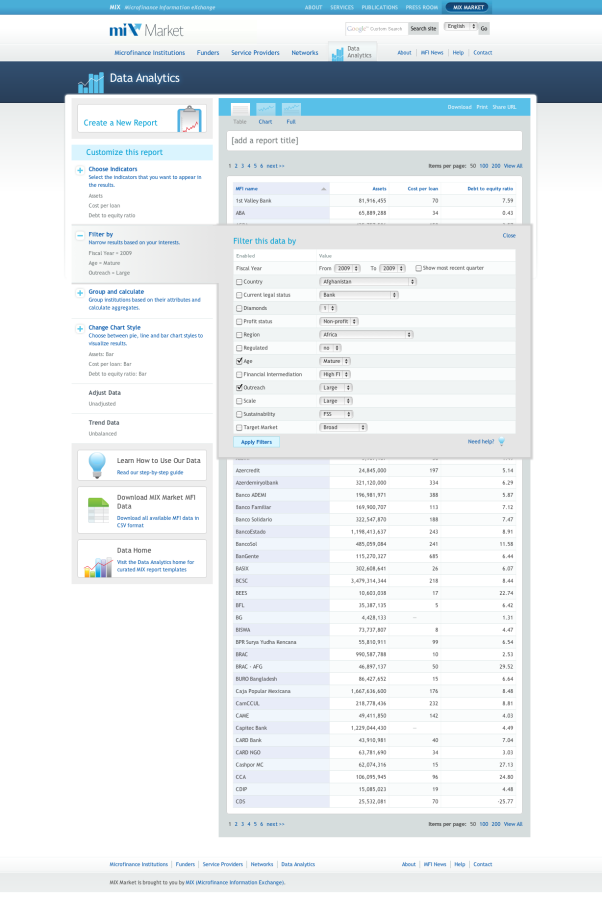Click the colorful chart icon for Data Home
This screenshot has height=900, width=602.
click(x=98, y=566)
